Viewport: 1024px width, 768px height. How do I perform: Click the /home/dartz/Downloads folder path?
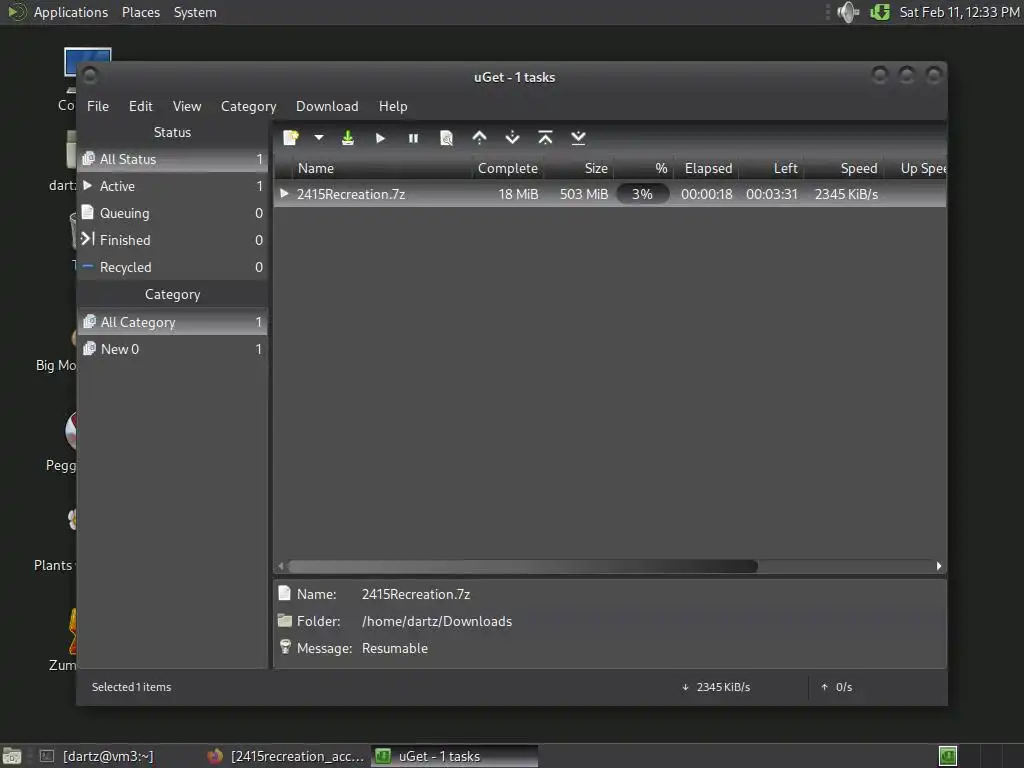point(437,621)
